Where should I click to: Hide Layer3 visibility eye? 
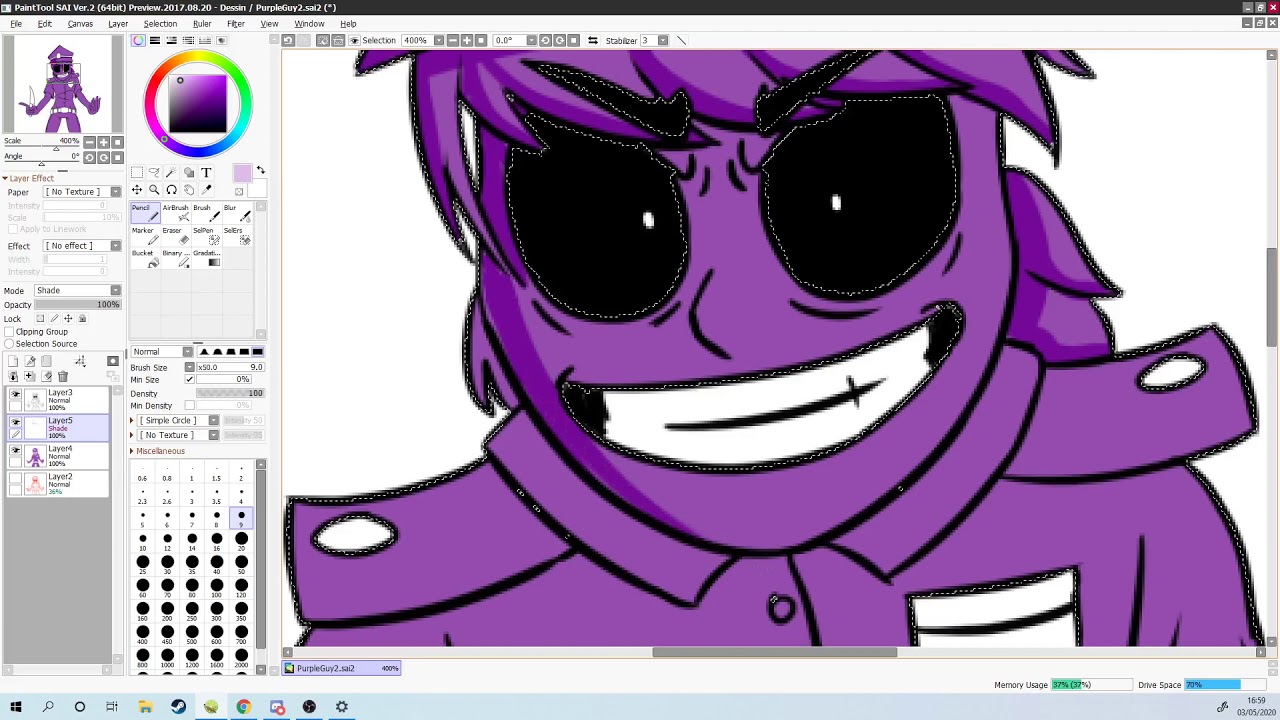tap(15, 395)
